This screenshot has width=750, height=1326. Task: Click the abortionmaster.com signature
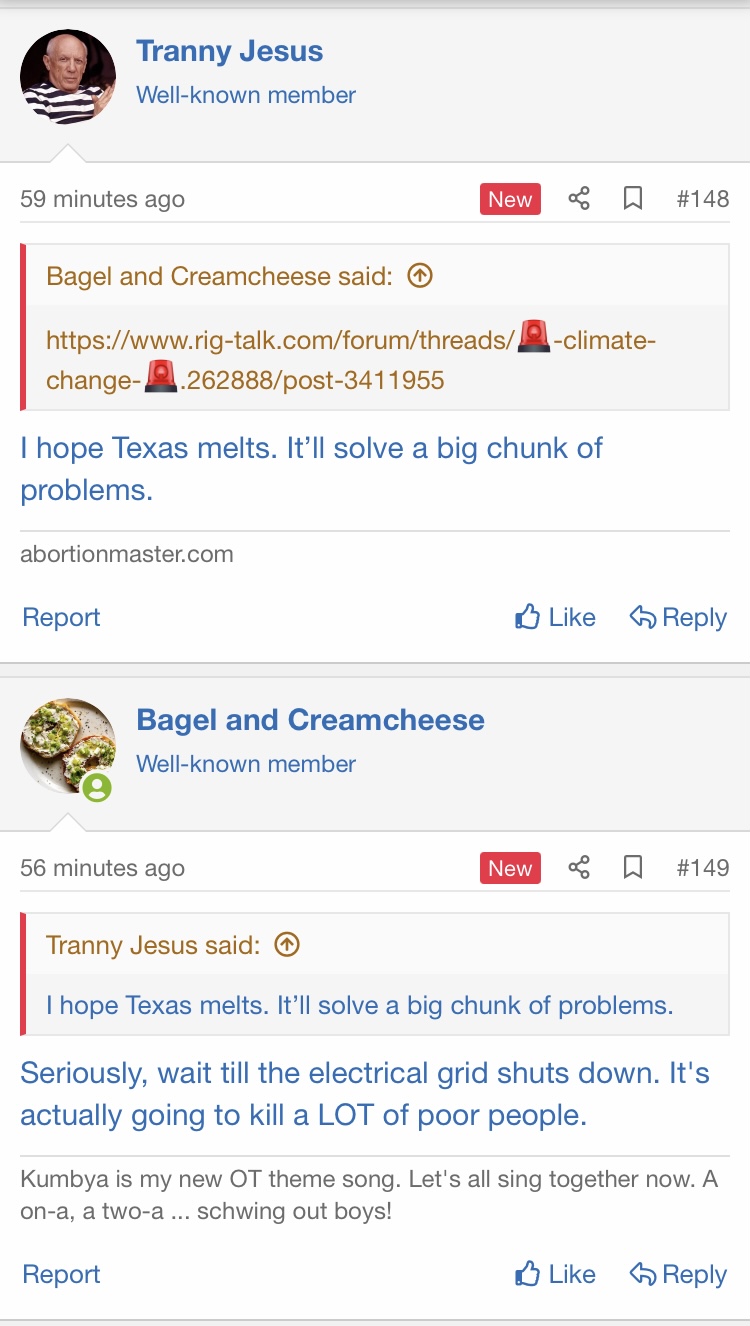tap(127, 554)
